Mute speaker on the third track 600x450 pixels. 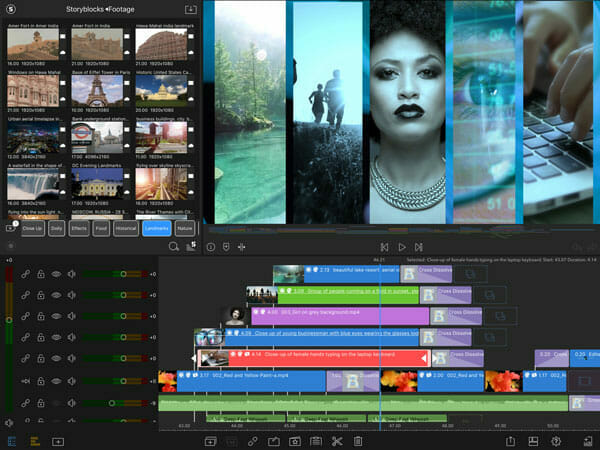coord(71,316)
